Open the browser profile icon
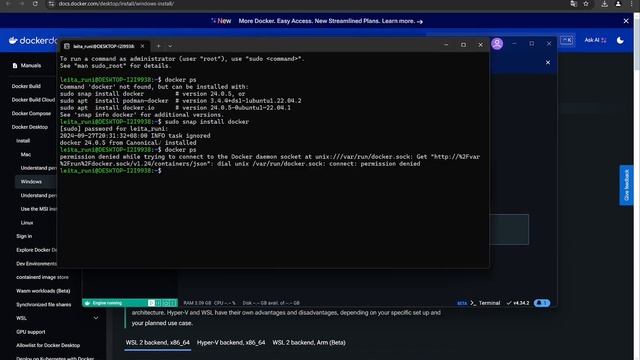Viewport: 640px width, 360px height. click(618, 4)
